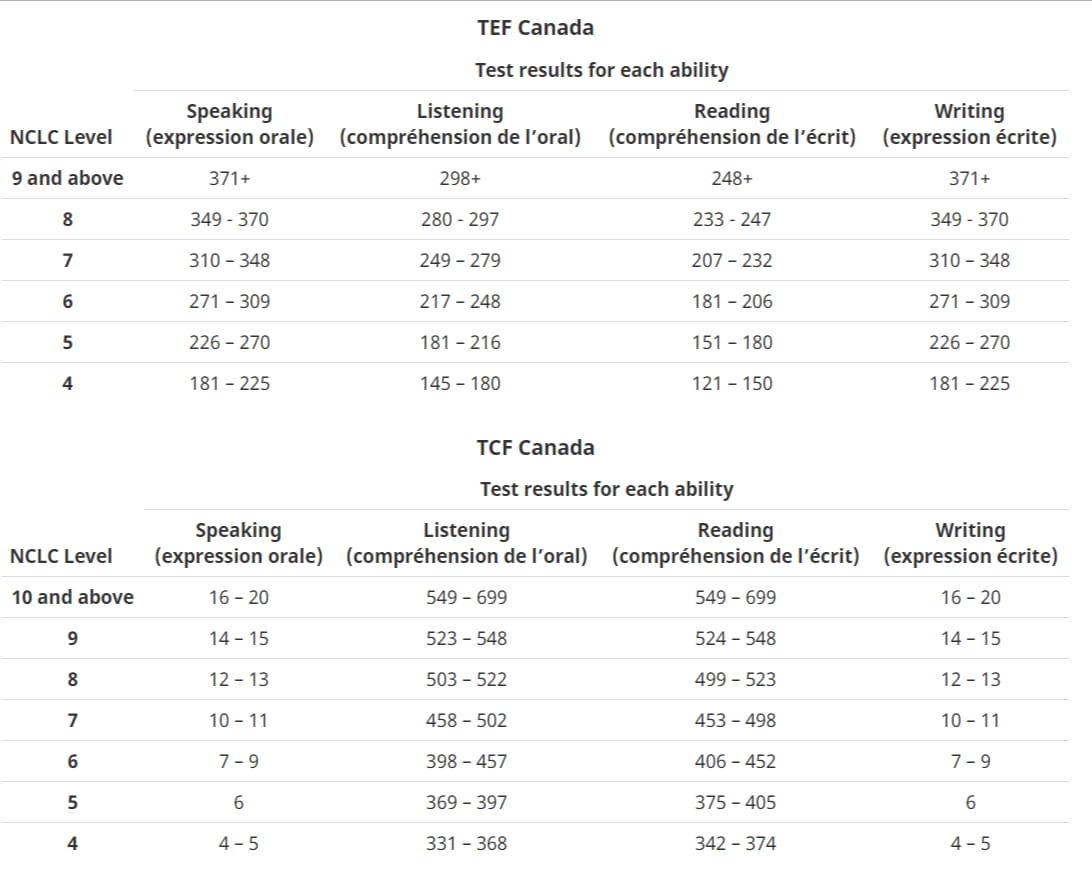This screenshot has height=885, width=1092.
Task: Select TEF Writing (expression écrite) header
Action: point(969,124)
